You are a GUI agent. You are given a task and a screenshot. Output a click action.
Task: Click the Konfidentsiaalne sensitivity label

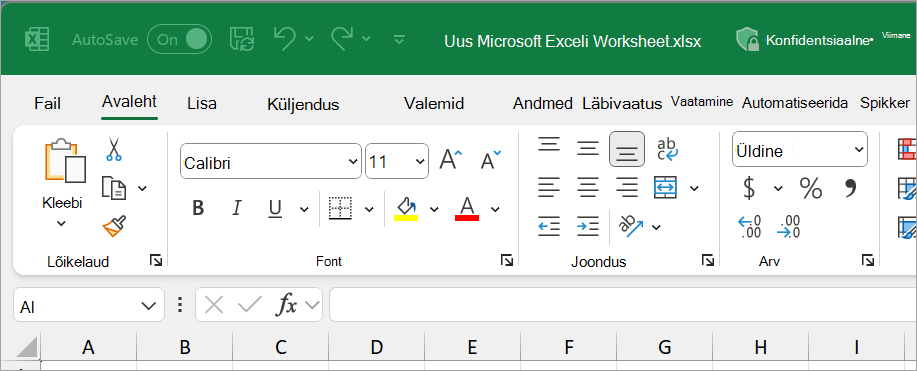point(805,40)
